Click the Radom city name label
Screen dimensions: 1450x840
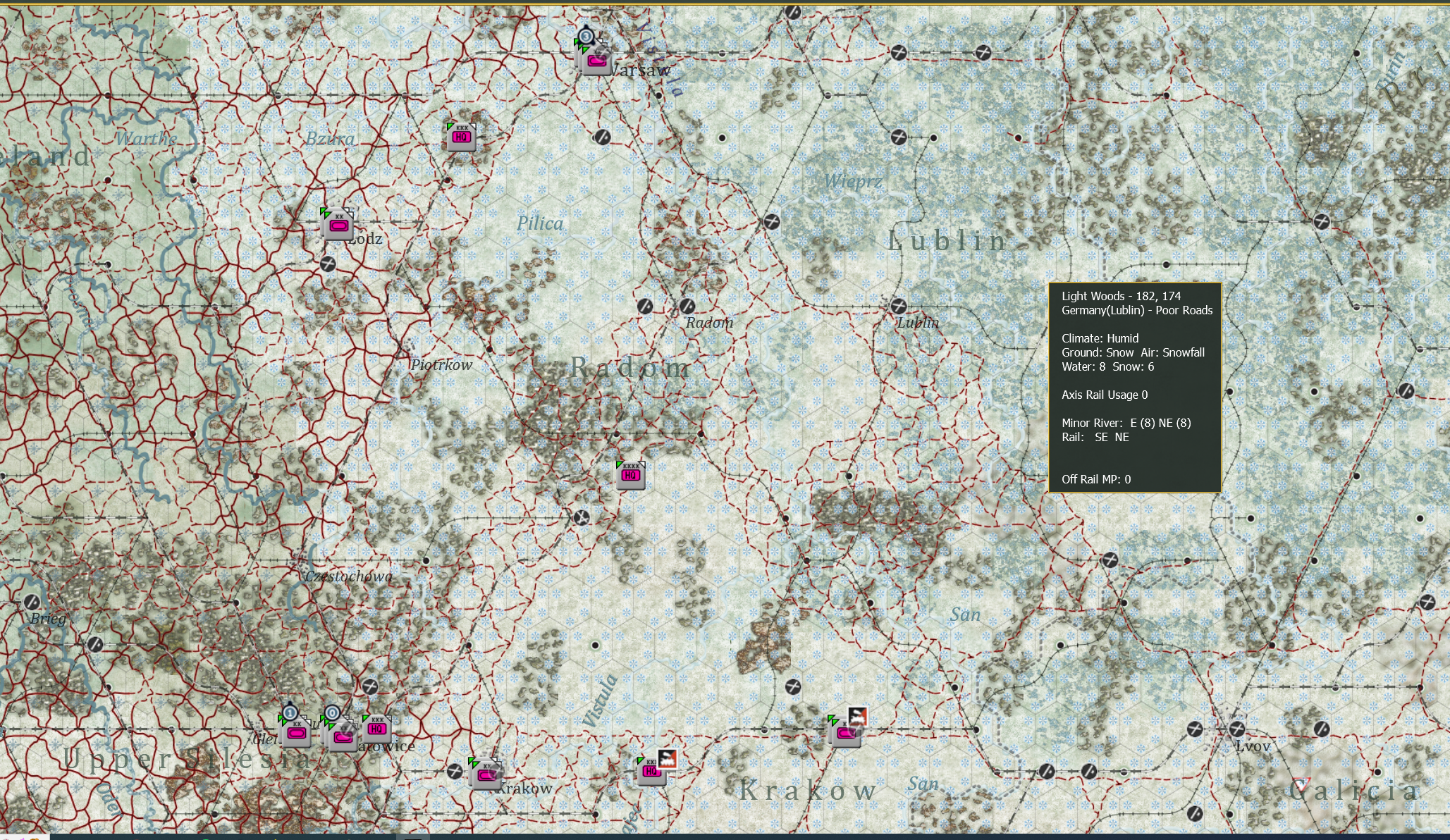point(710,323)
